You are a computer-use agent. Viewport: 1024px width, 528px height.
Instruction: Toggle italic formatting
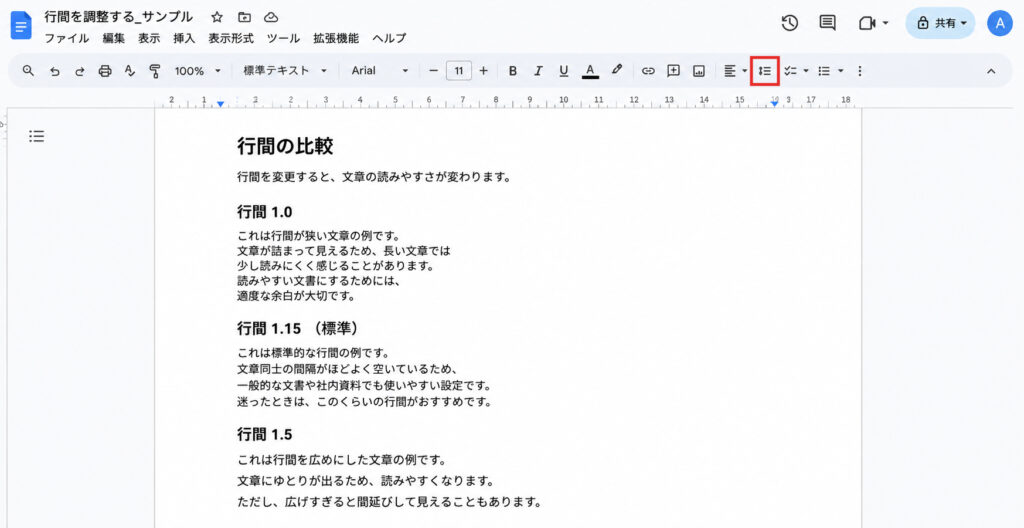pyautogui.click(x=538, y=71)
